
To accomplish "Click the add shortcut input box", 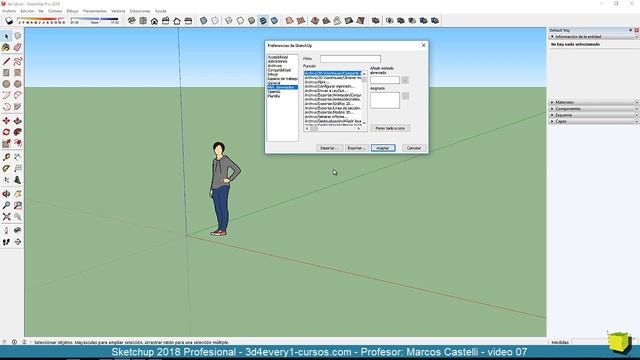I will pos(385,80).
